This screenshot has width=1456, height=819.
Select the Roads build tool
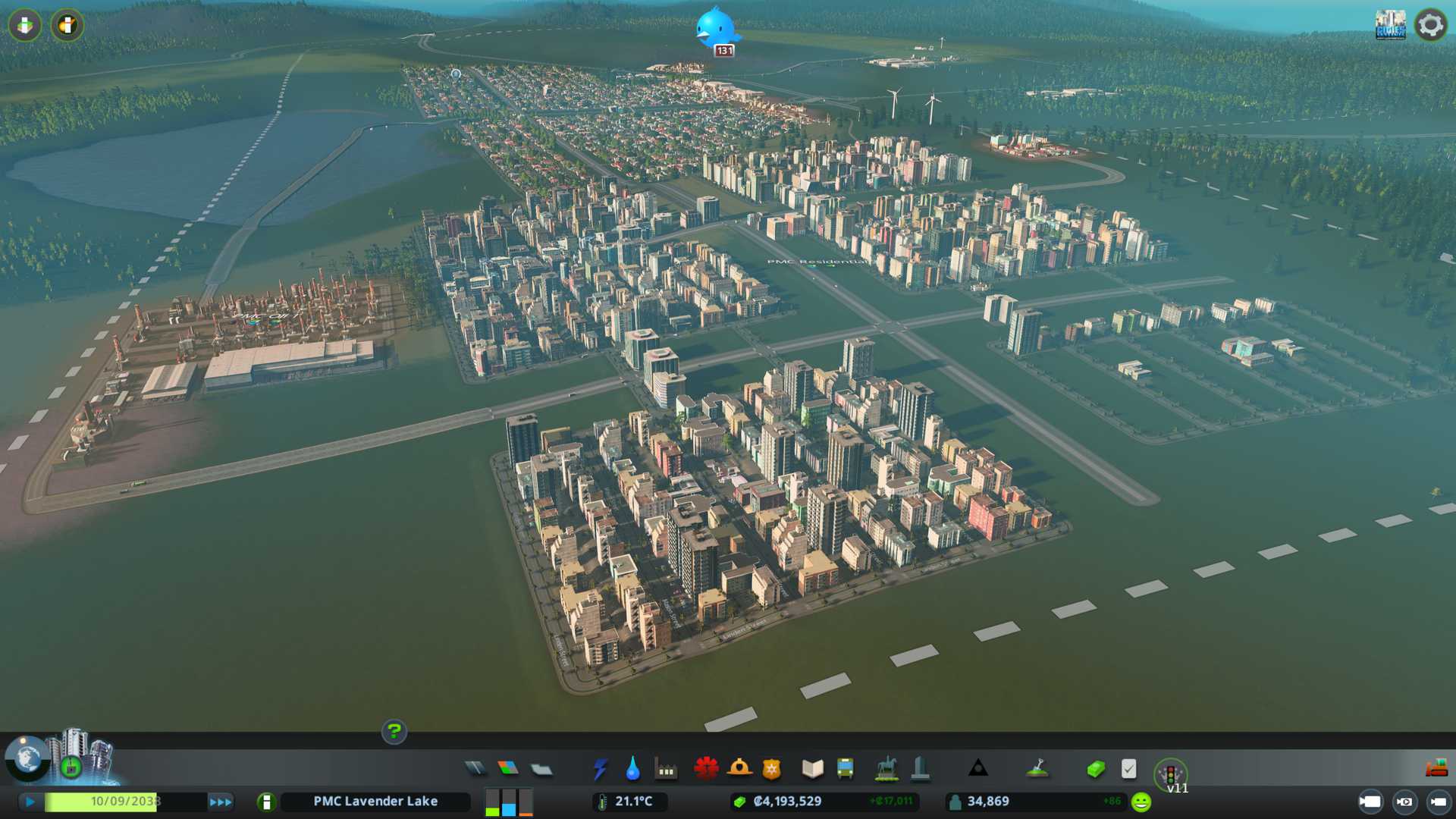coord(475,769)
